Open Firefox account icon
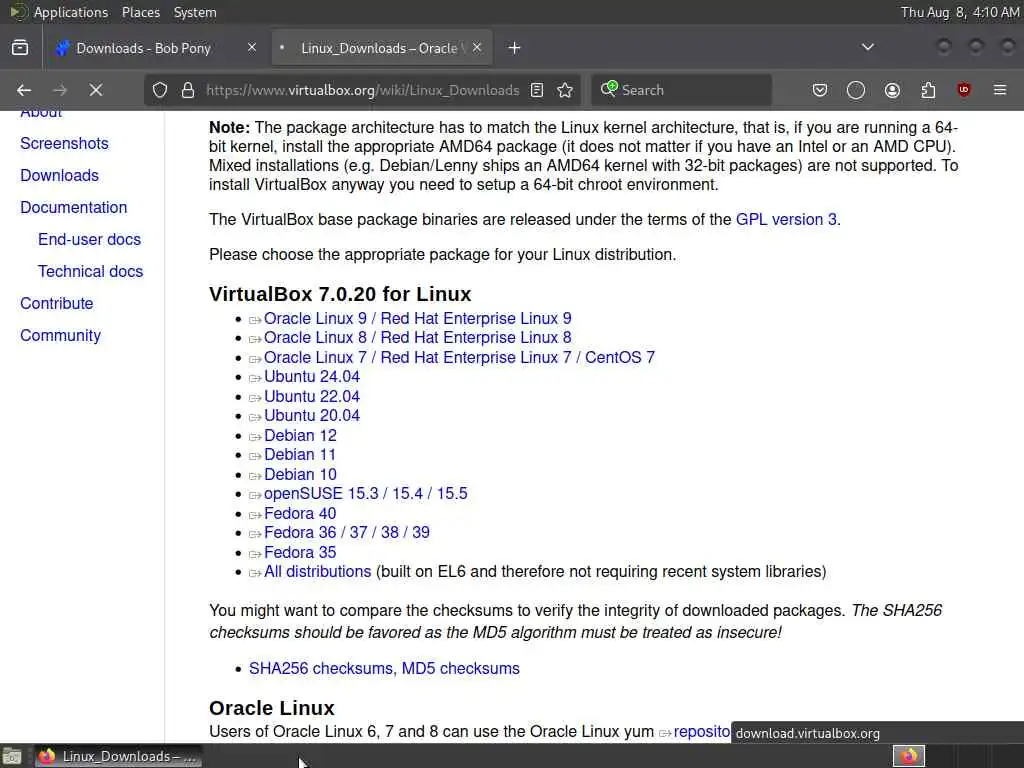1024x768 pixels. pos(892,90)
